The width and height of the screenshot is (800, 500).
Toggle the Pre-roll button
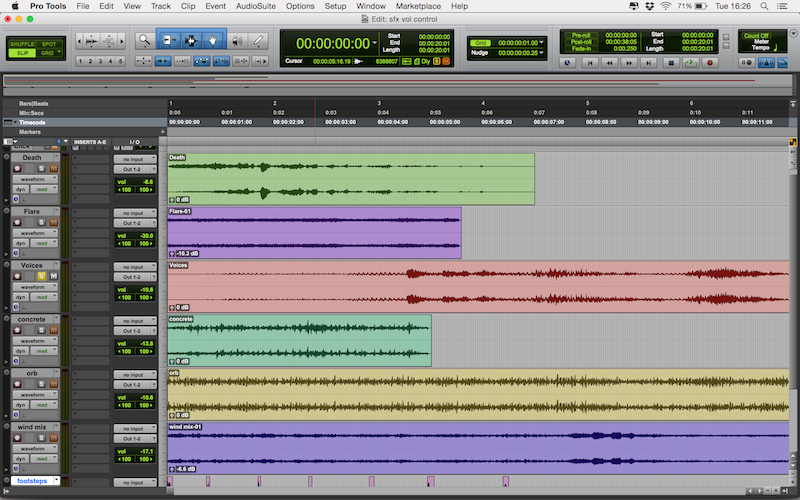point(581,35)
